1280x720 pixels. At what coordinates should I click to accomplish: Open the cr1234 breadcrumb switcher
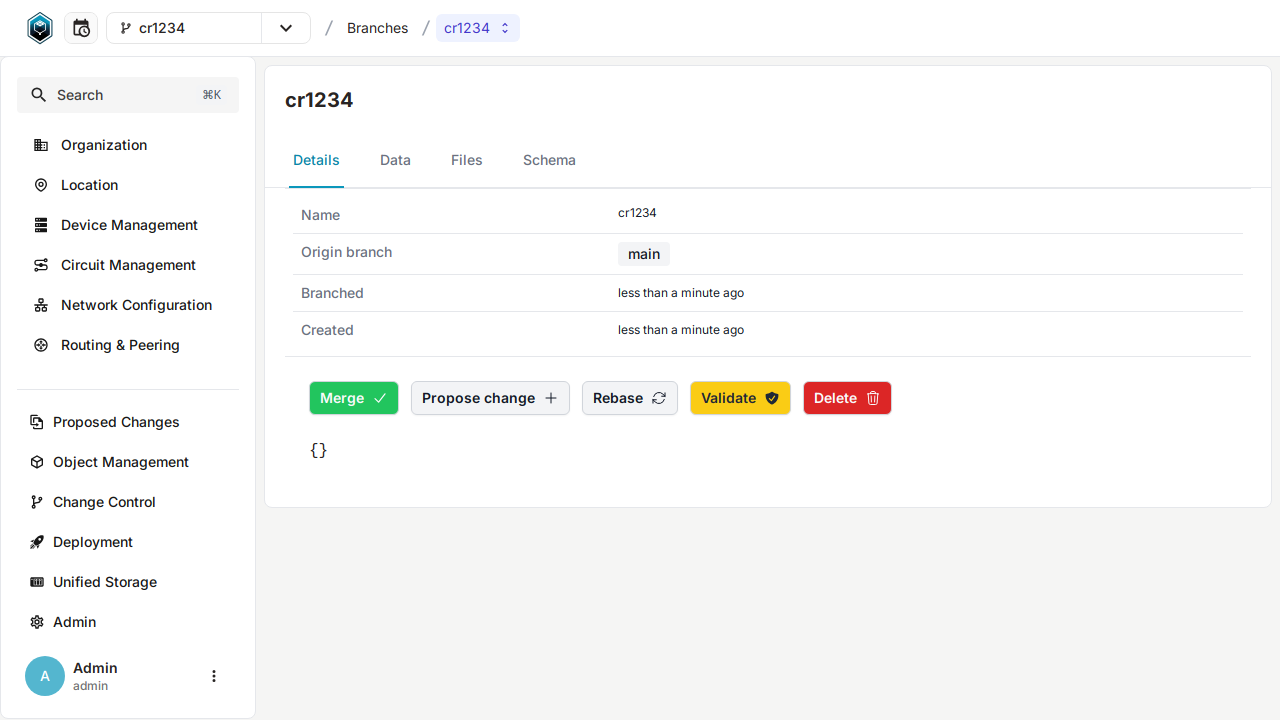(x=477, y=28)
